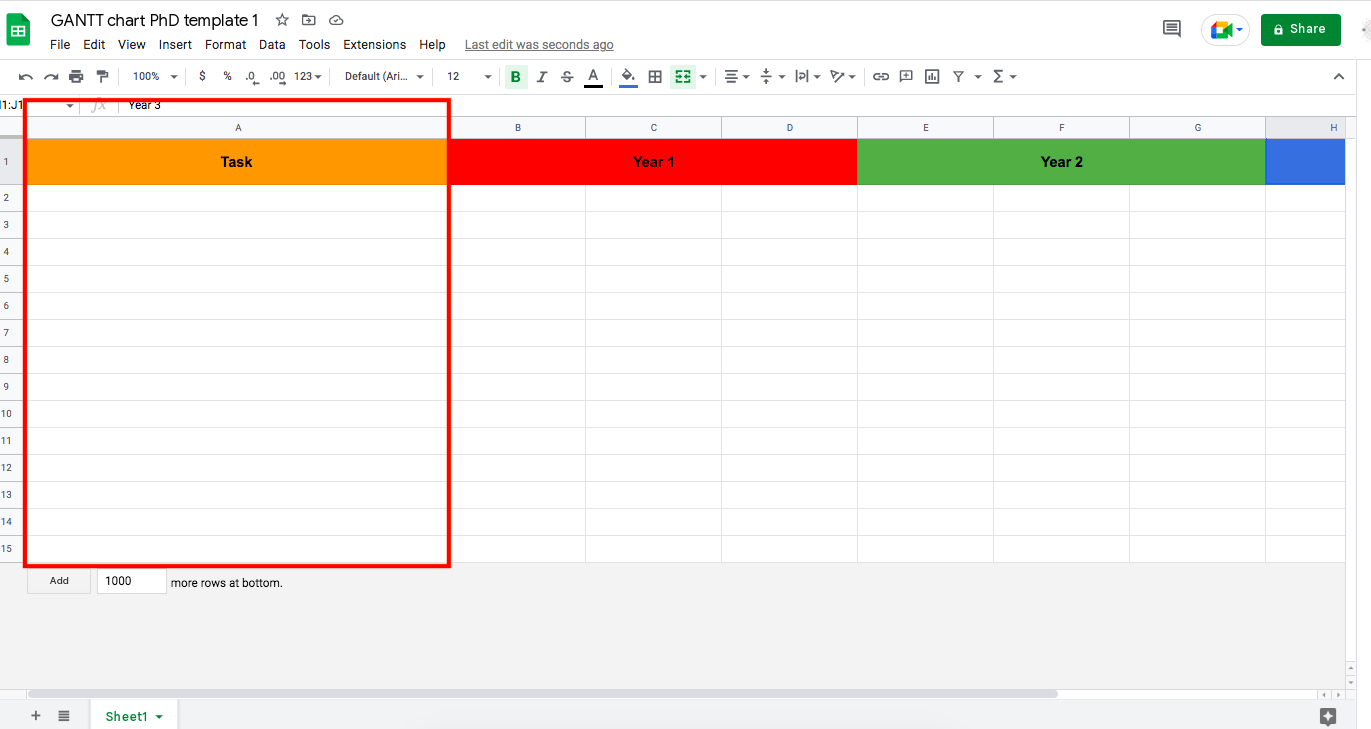
Task: Format selection as percent
Action: [x=226, y=76]
